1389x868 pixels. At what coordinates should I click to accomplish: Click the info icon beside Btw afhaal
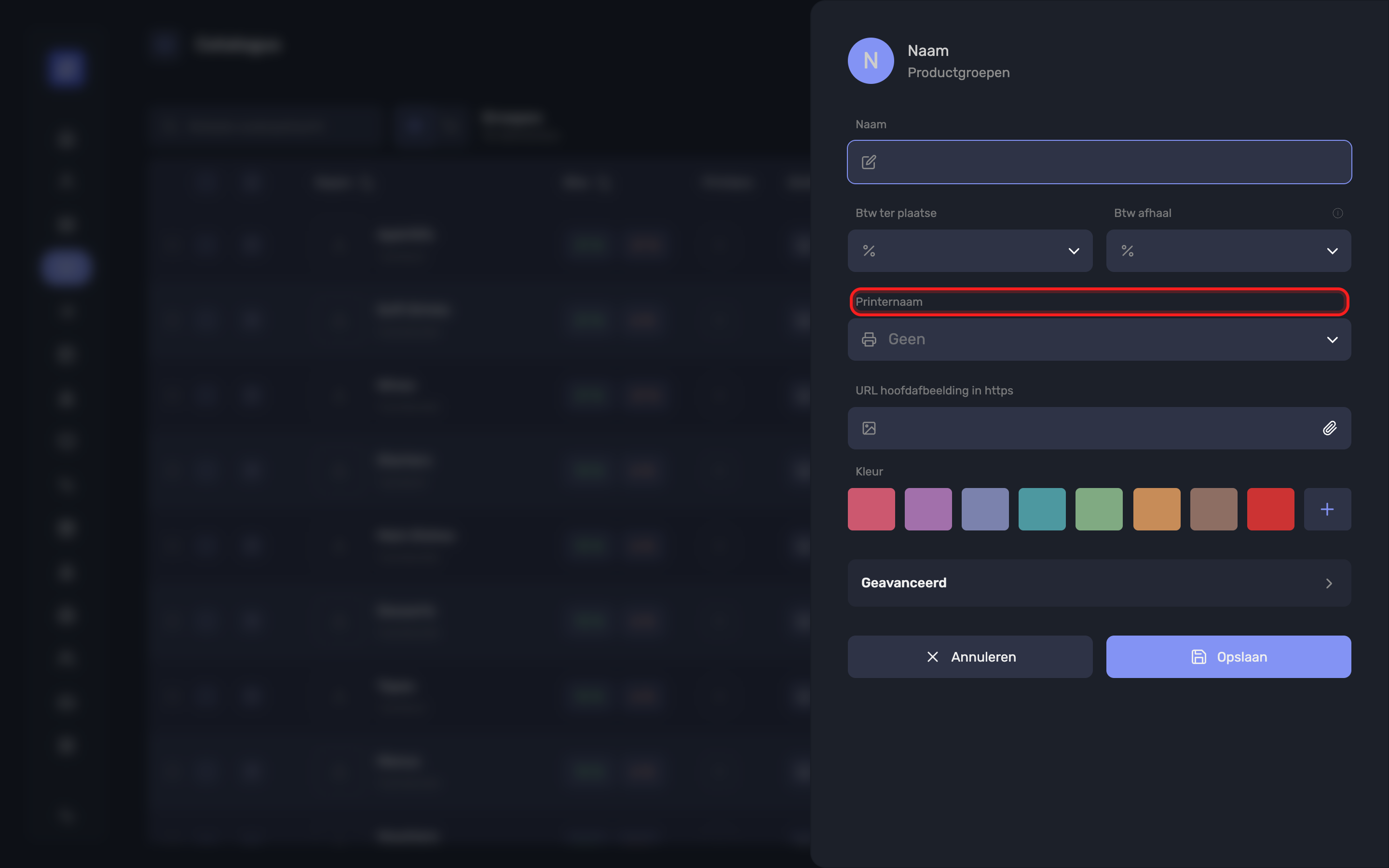1337,213
